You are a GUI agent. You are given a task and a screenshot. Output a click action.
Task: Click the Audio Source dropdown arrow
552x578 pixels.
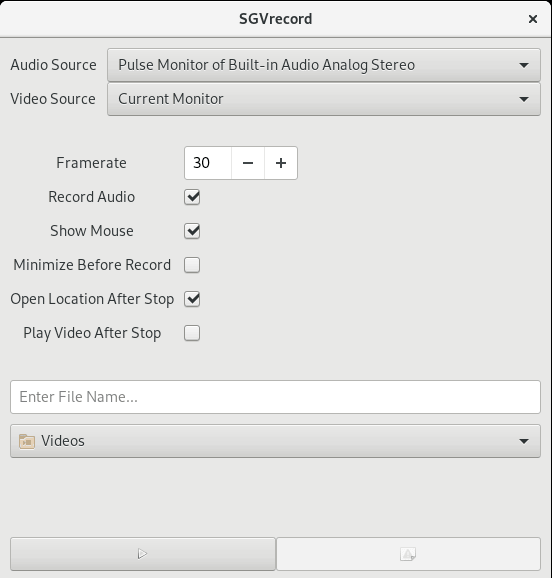(524, 65)
